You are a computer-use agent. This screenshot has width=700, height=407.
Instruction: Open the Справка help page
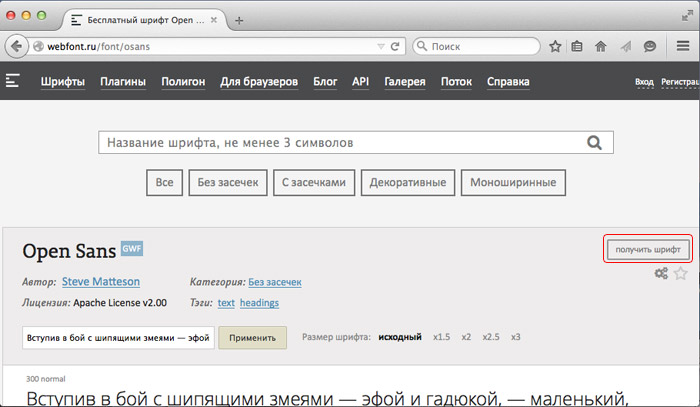(508, 82)
